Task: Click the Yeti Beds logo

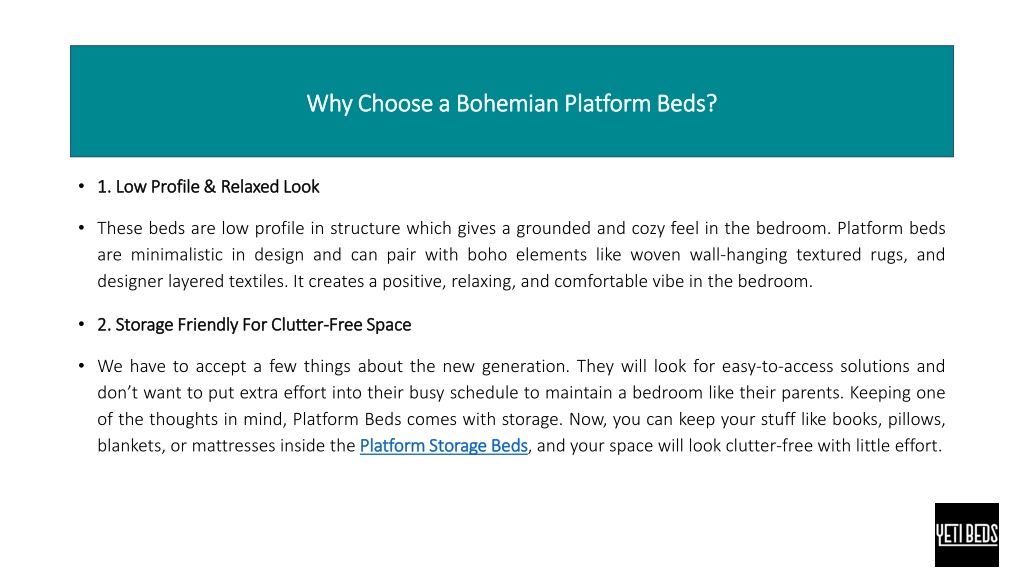Action: click(x=967, y=535)
